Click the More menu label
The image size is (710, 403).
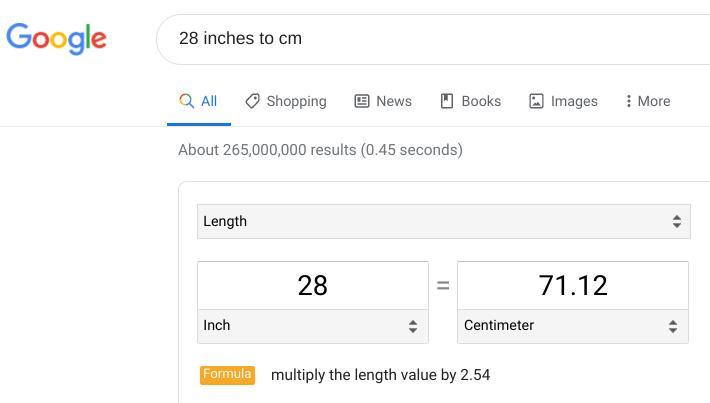coord(654,101)
